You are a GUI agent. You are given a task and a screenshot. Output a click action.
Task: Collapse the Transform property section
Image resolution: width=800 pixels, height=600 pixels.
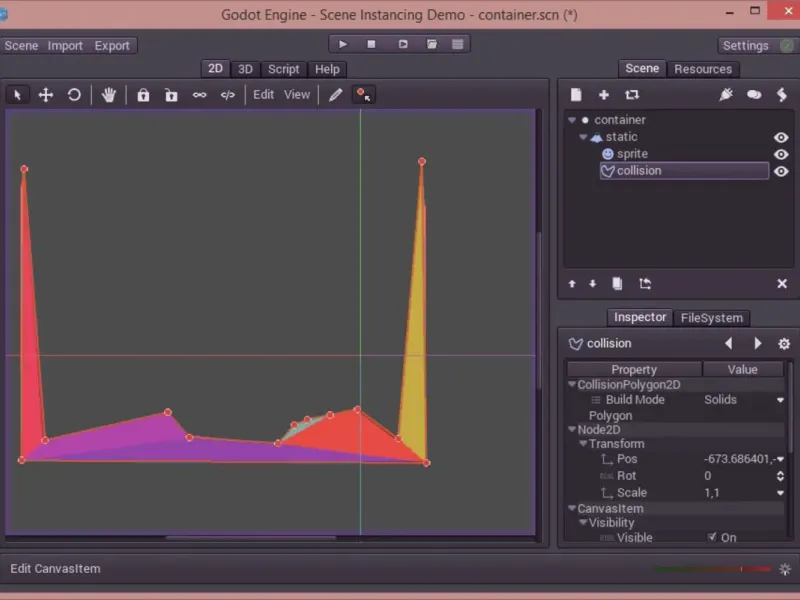click(x=582, y=444)
